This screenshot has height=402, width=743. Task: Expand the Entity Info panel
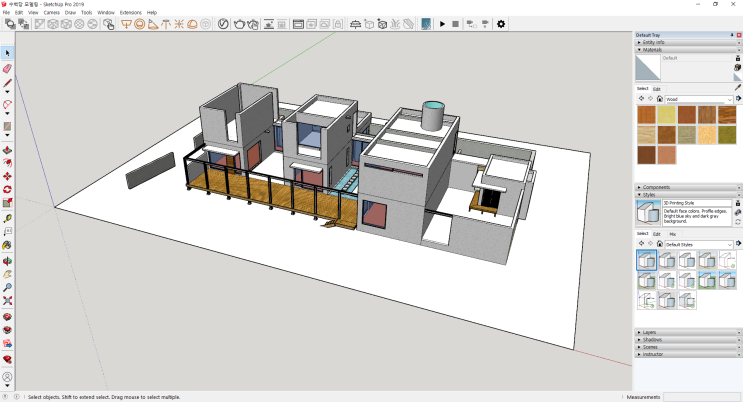(x=688, y=42)
